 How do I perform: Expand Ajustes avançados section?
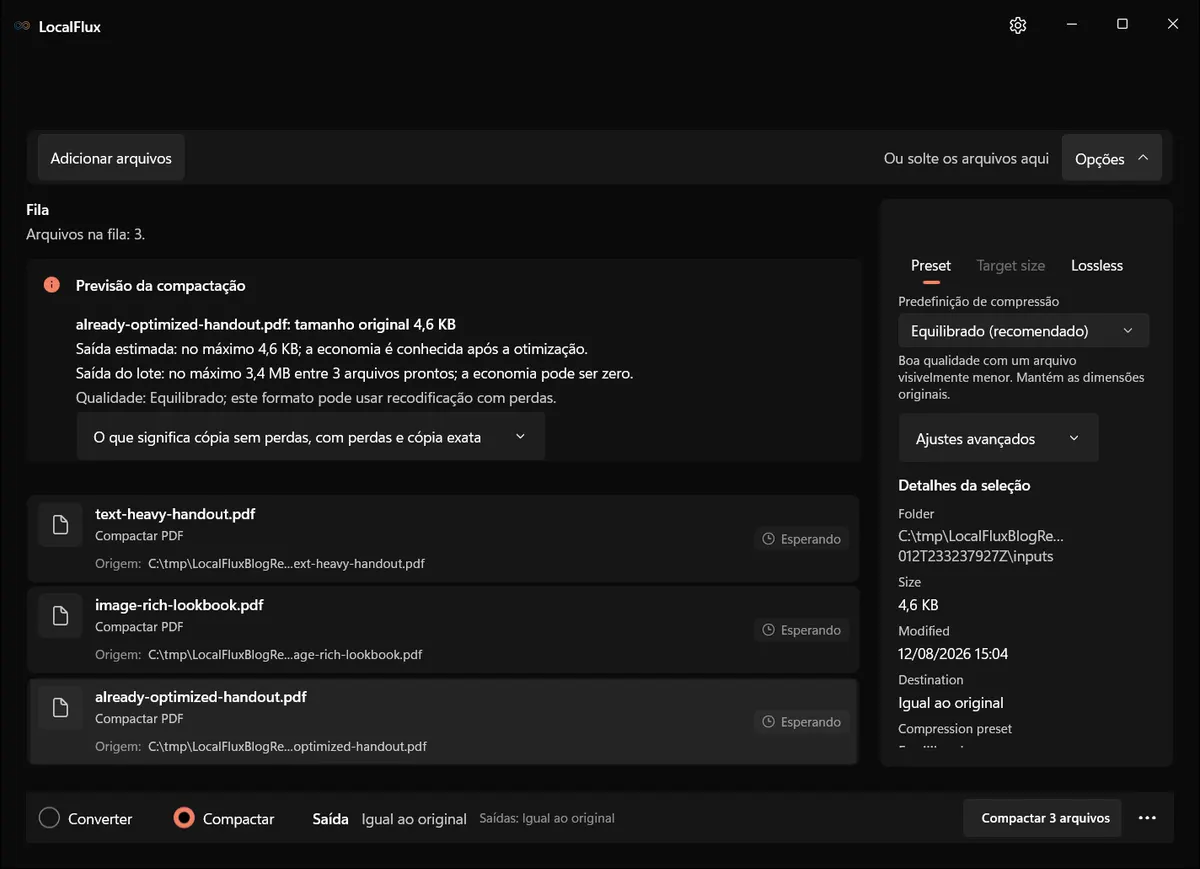pos(998,438)
